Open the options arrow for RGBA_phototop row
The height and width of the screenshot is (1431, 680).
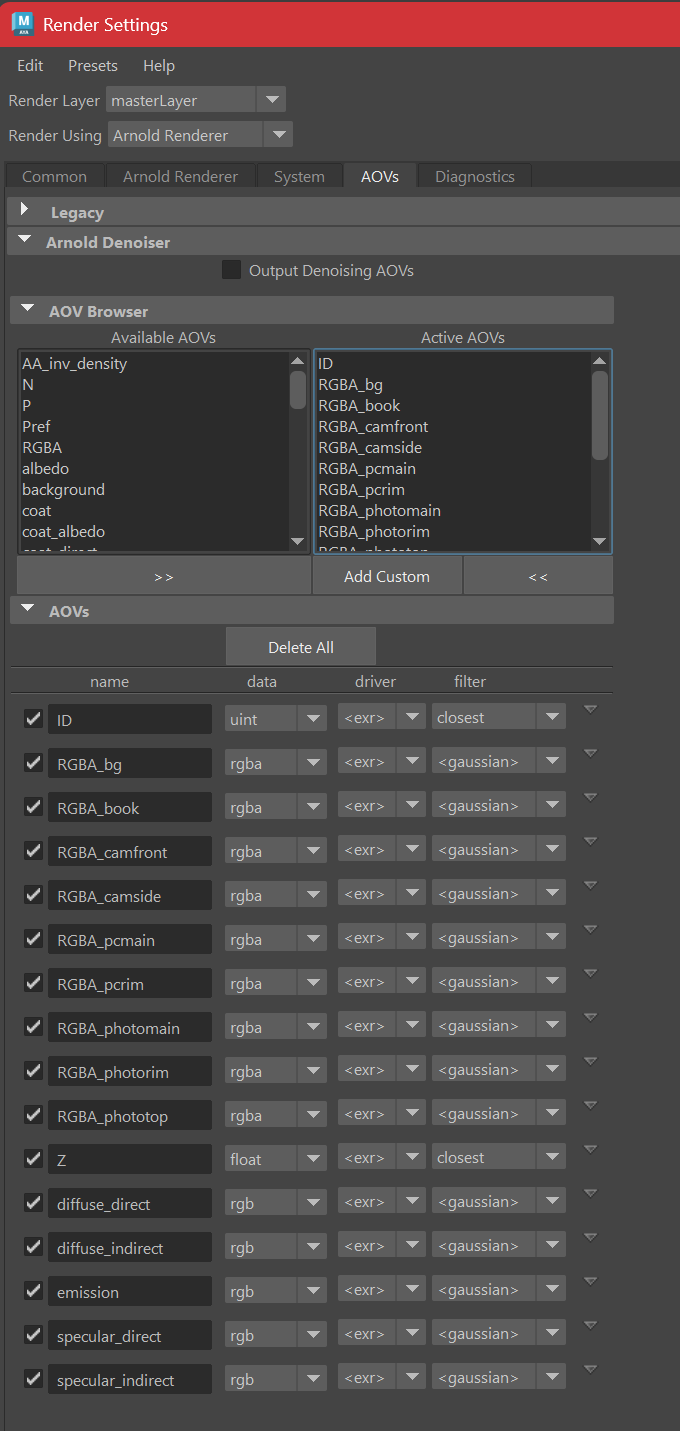click(x=590, y=1105)
